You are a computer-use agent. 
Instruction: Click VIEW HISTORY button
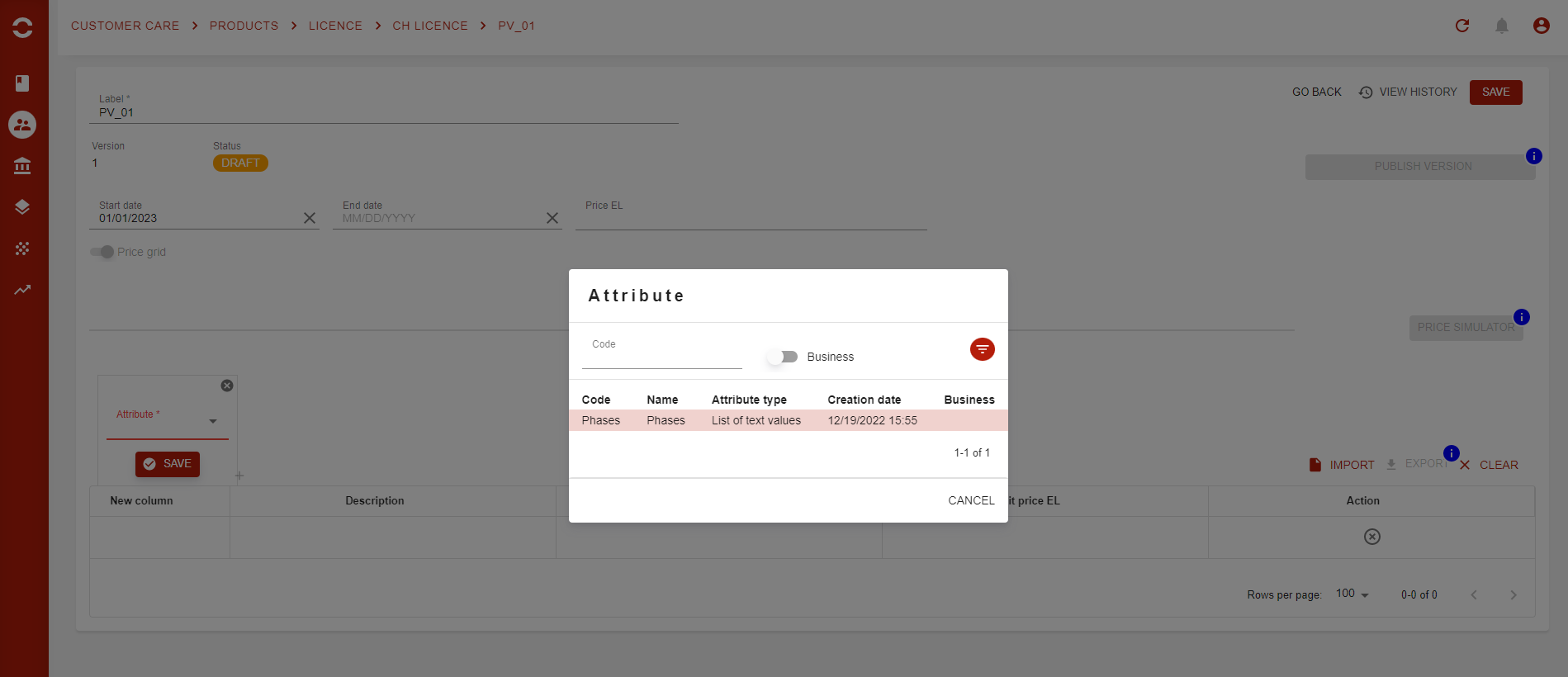[1408, 92]
